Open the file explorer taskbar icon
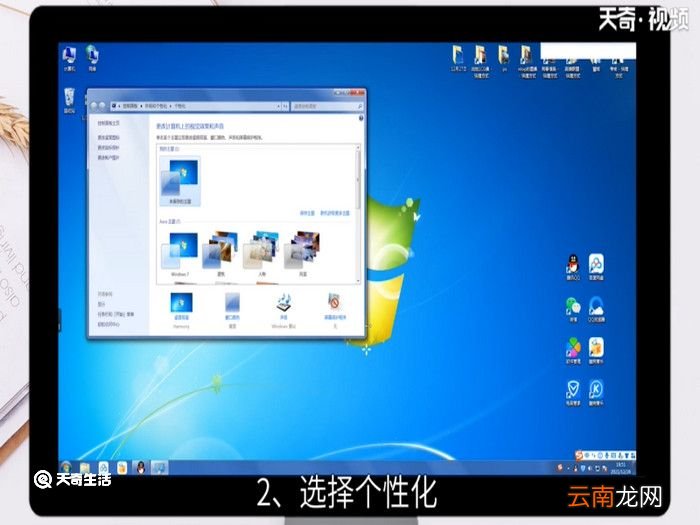 [x=84, y=468]
